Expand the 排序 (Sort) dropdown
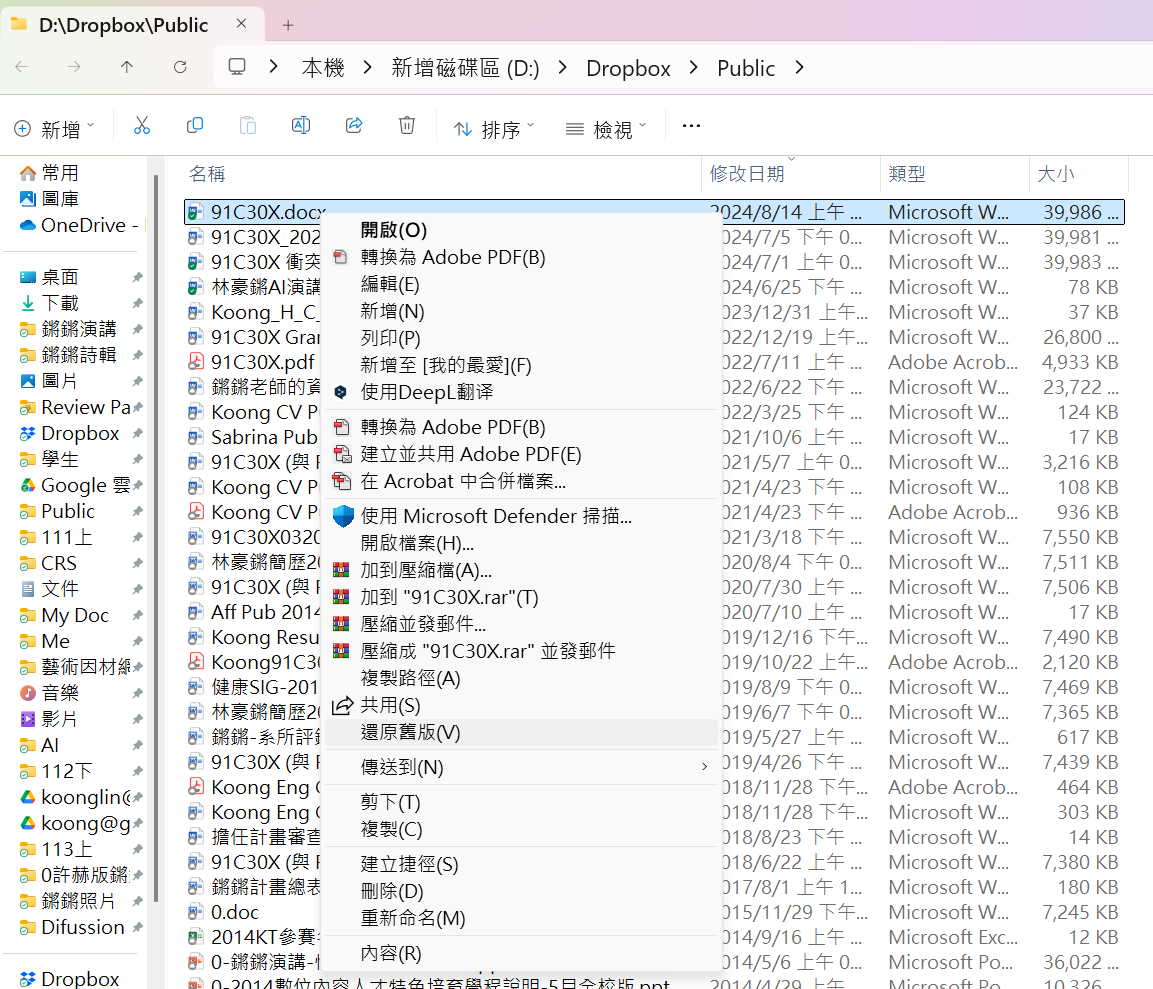 (x=494, y=129)
